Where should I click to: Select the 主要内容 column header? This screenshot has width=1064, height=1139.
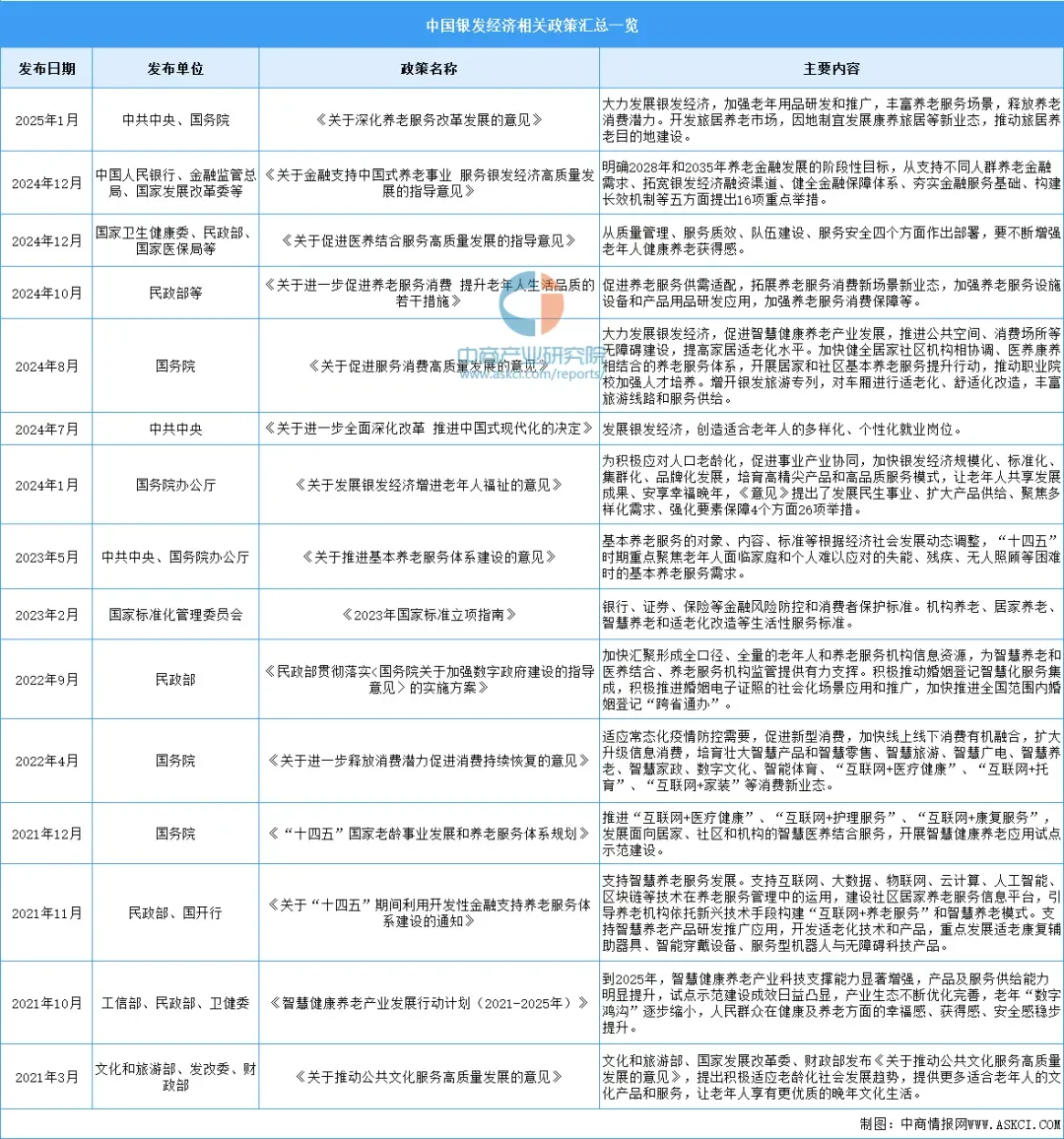(x=831, y=69)
